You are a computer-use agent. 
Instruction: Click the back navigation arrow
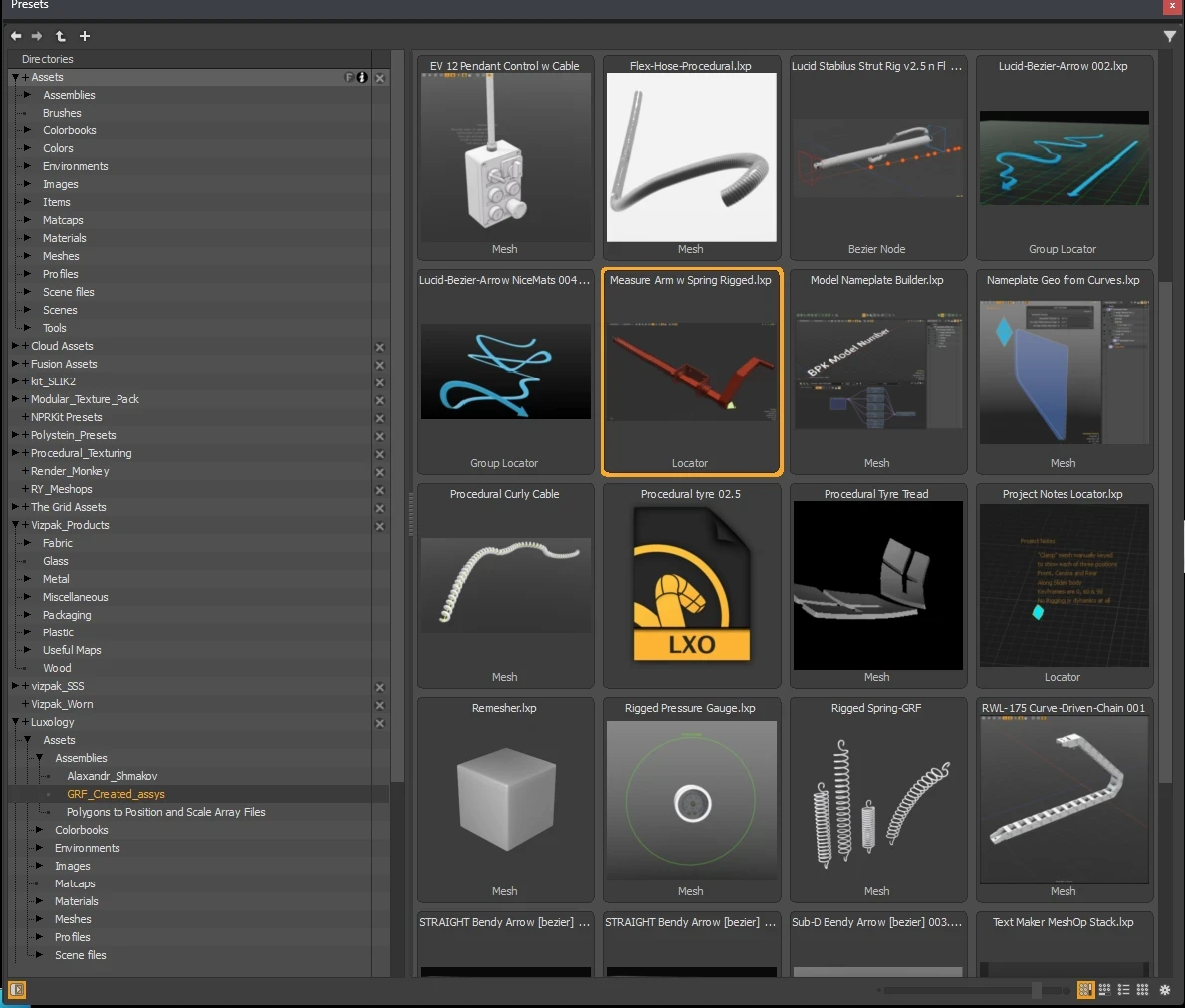point(16,36)
